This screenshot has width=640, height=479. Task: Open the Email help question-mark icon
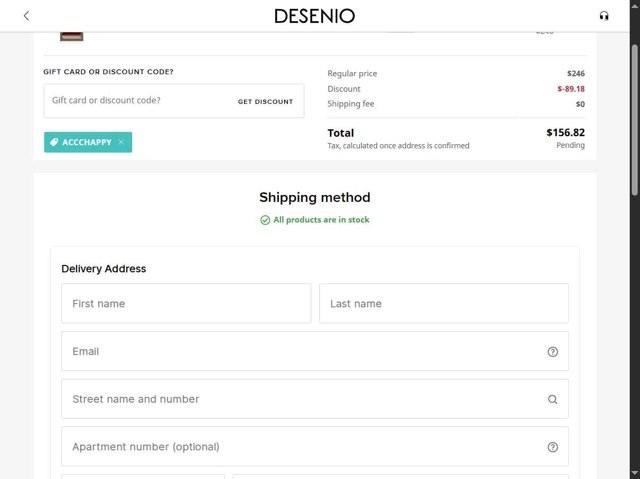pyautogui.click(x=553, y=352)
